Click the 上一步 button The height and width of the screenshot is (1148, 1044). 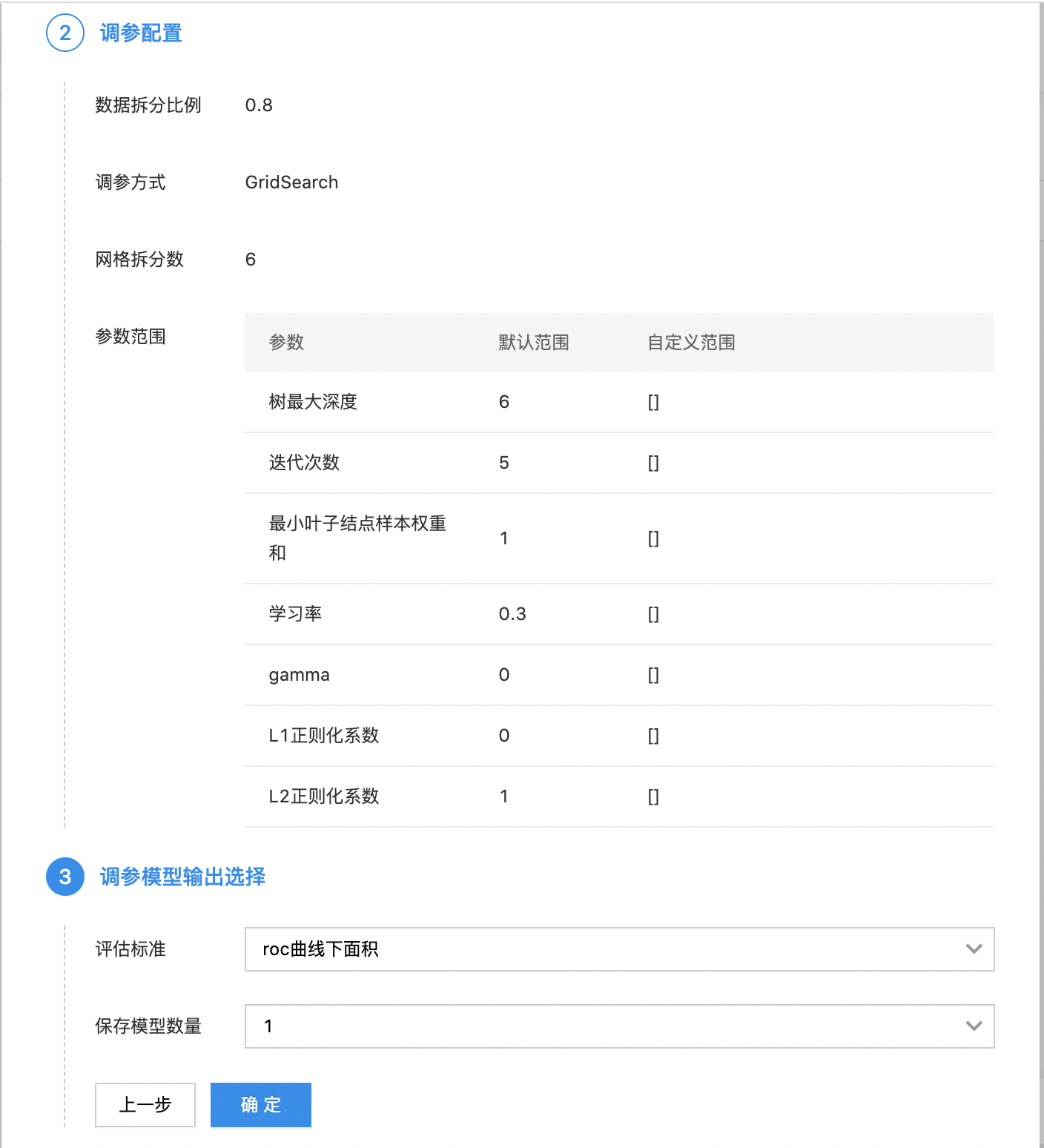[145, 1105]
